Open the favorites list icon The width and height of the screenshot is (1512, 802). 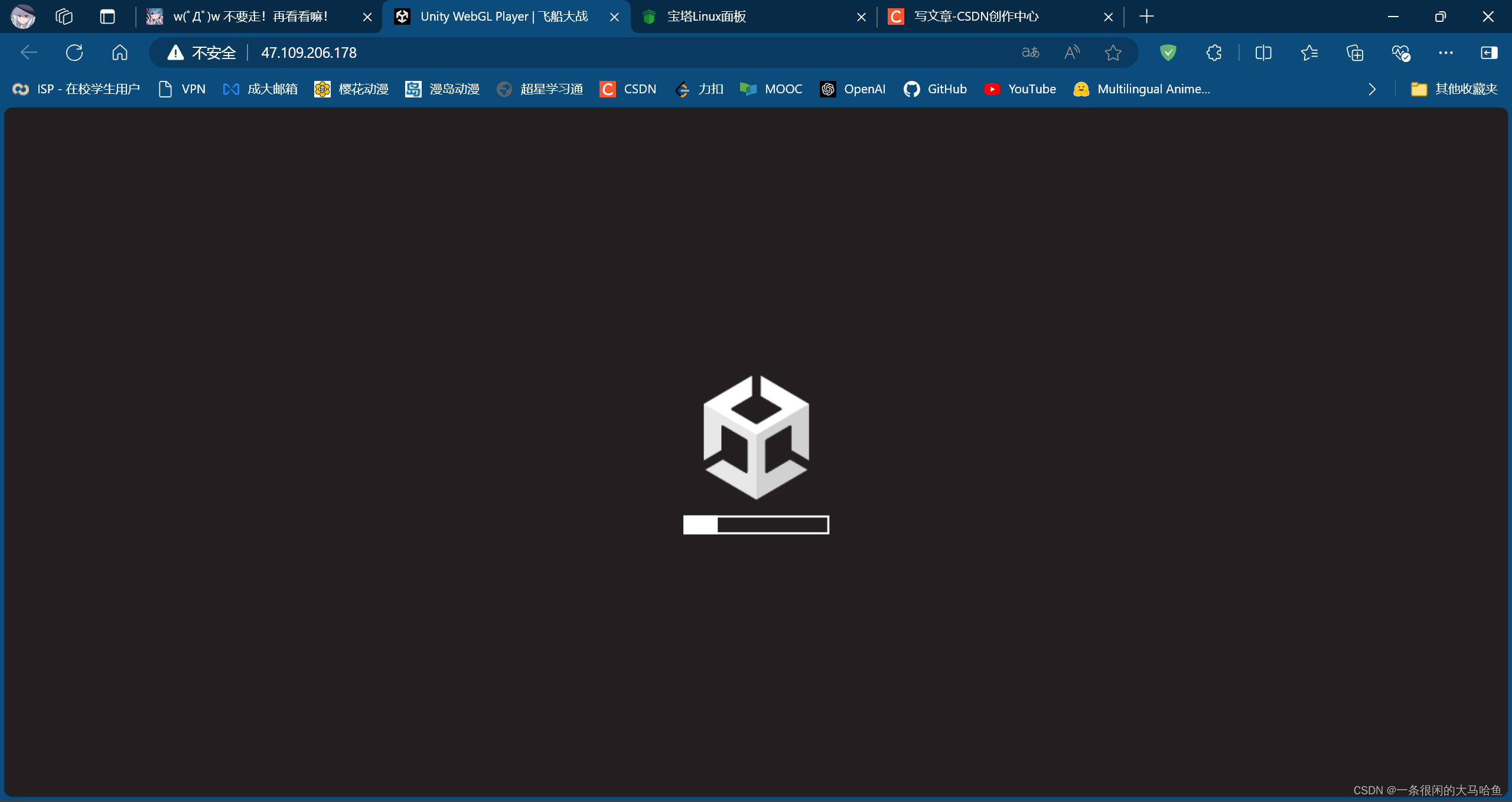(1309, 53)
